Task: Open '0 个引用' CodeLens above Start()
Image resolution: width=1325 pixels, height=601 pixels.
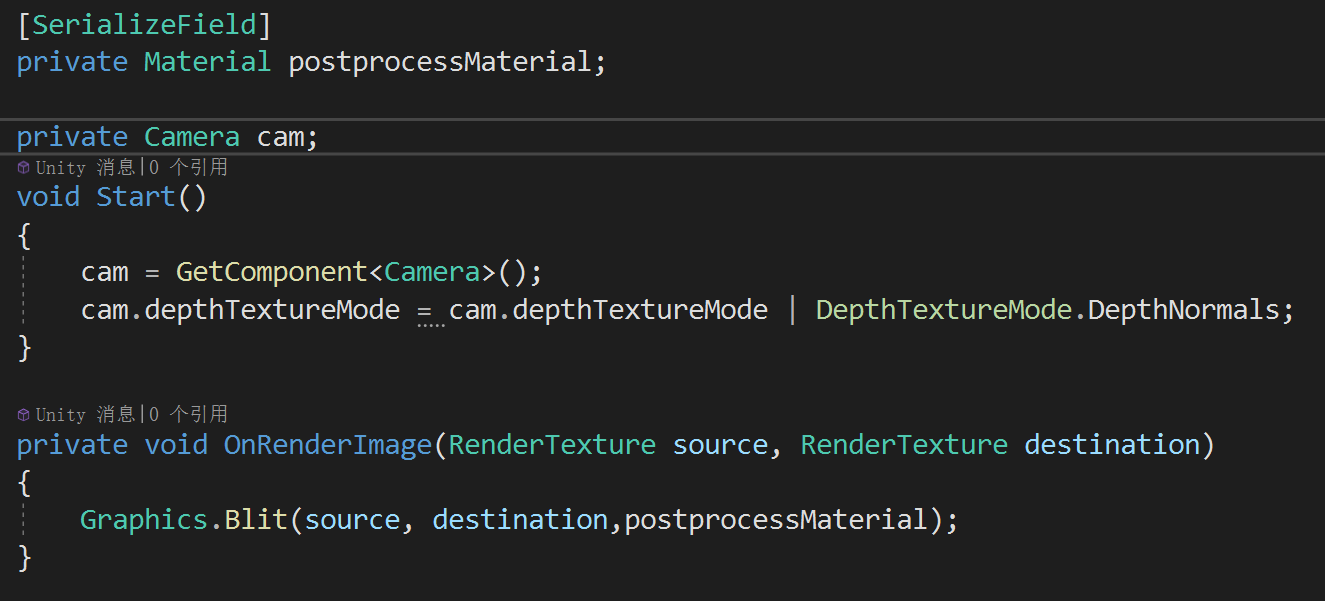Action: pyautogui.click(x=186, y=167)
